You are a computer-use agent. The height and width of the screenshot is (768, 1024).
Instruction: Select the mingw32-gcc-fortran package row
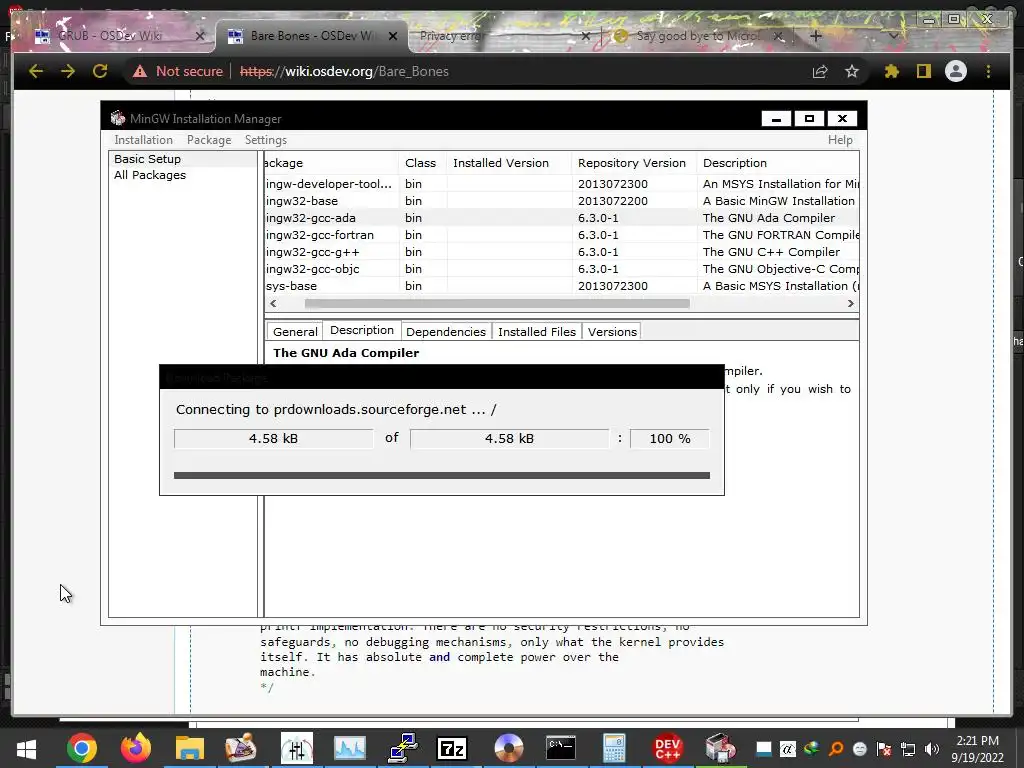562,235
